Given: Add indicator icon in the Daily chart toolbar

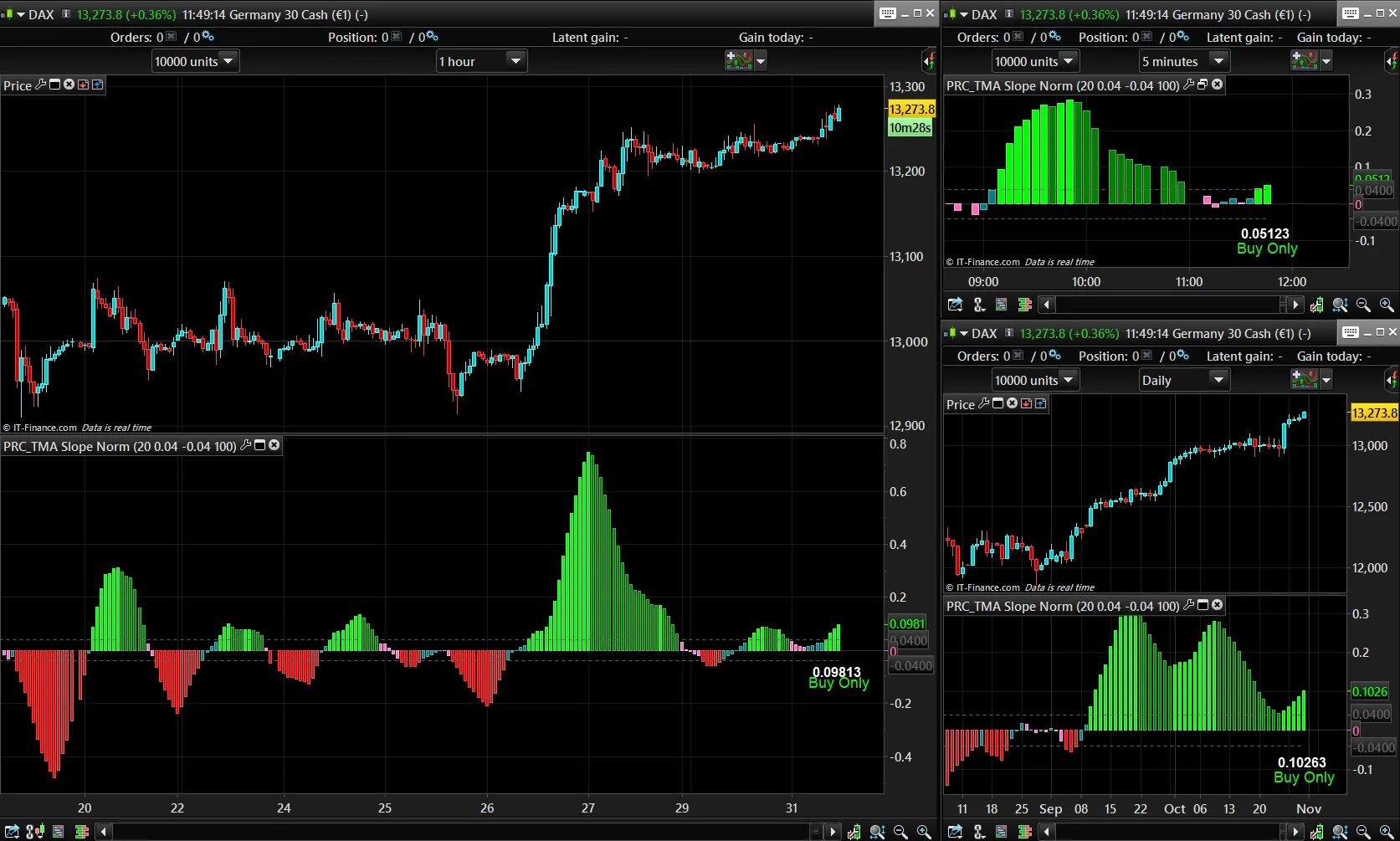Looking at the screenshot, I should pos(1304,379).
